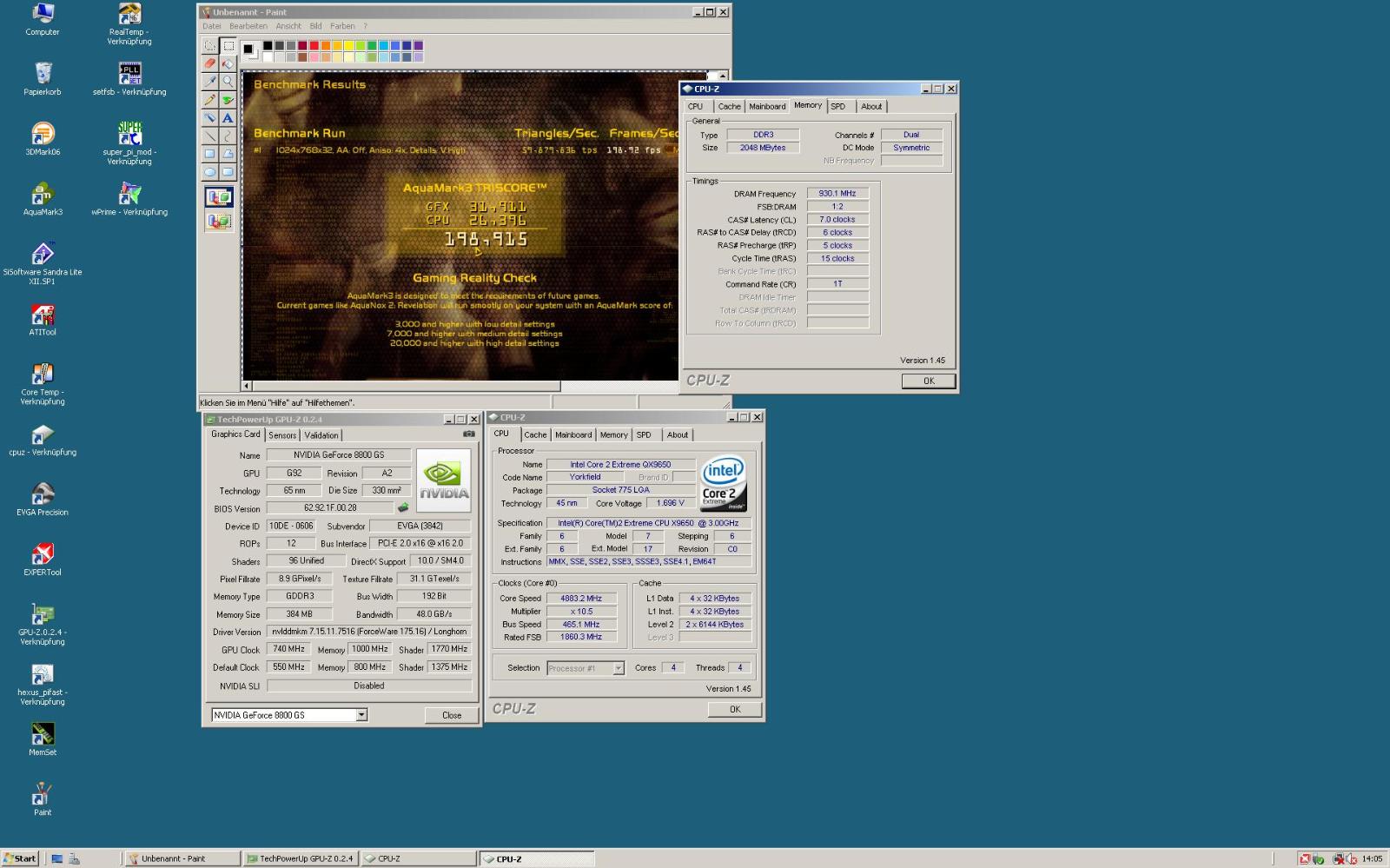Open the Datei menu in Paint
The height and width of the screenshot is (868, 1390).
coord(211,26)
